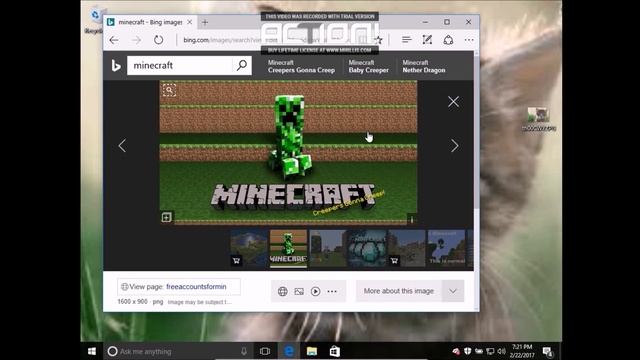The height and width of the screenshot is (360, 640).
Task: Open a new browser tab
Action: tap(205, 22)
